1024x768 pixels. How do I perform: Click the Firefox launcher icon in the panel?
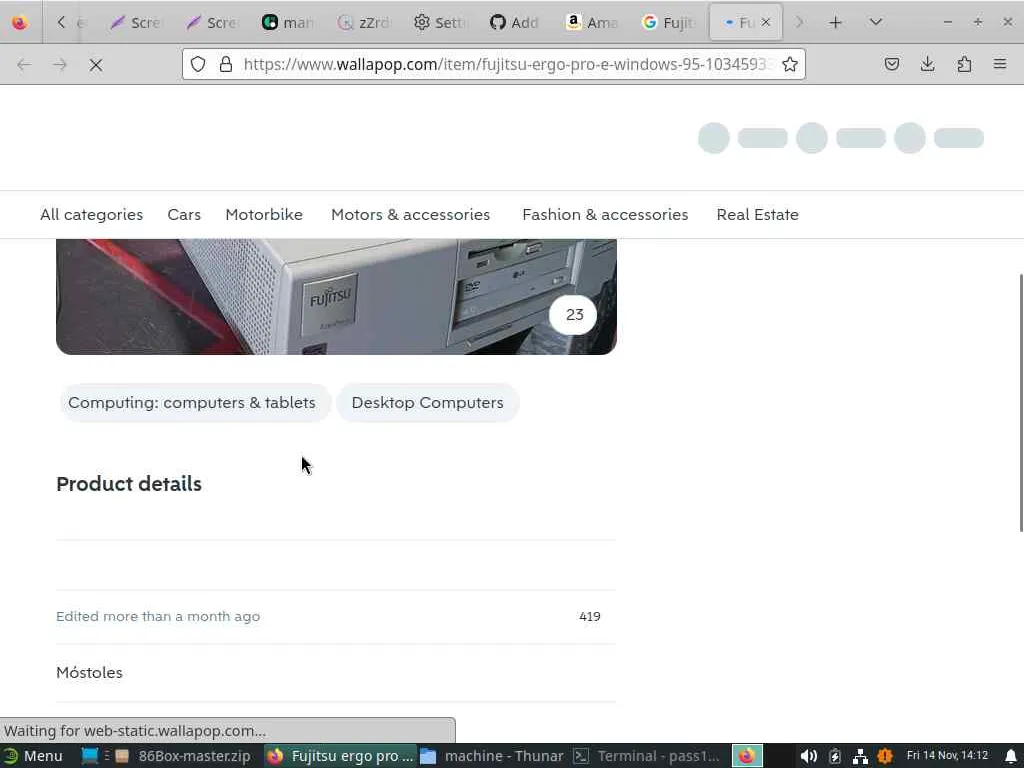(747, 756)
